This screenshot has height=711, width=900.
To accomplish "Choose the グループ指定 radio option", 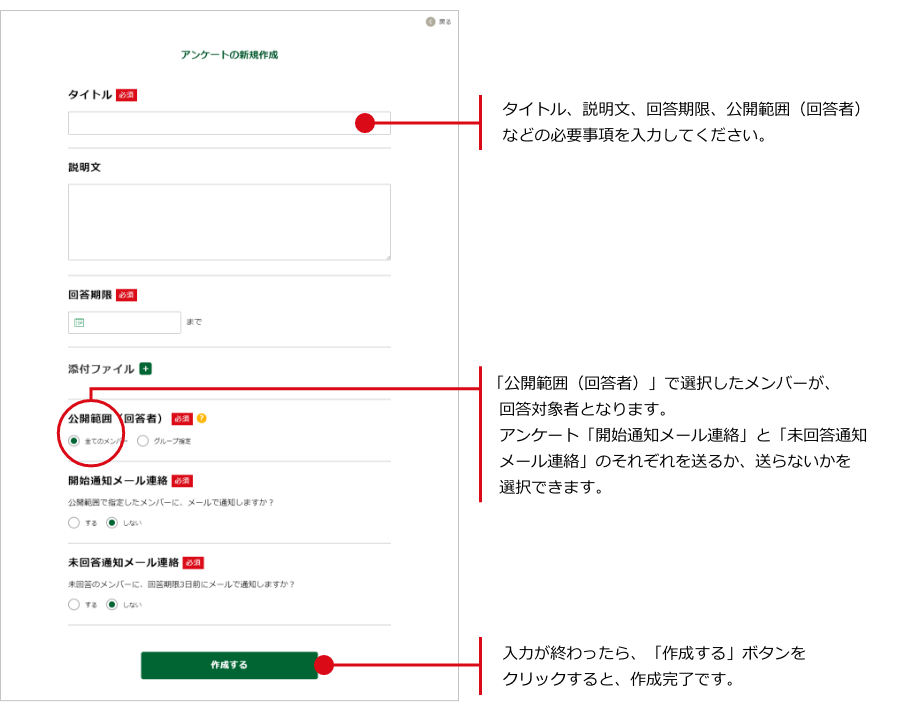I will (x=143, y=440).
